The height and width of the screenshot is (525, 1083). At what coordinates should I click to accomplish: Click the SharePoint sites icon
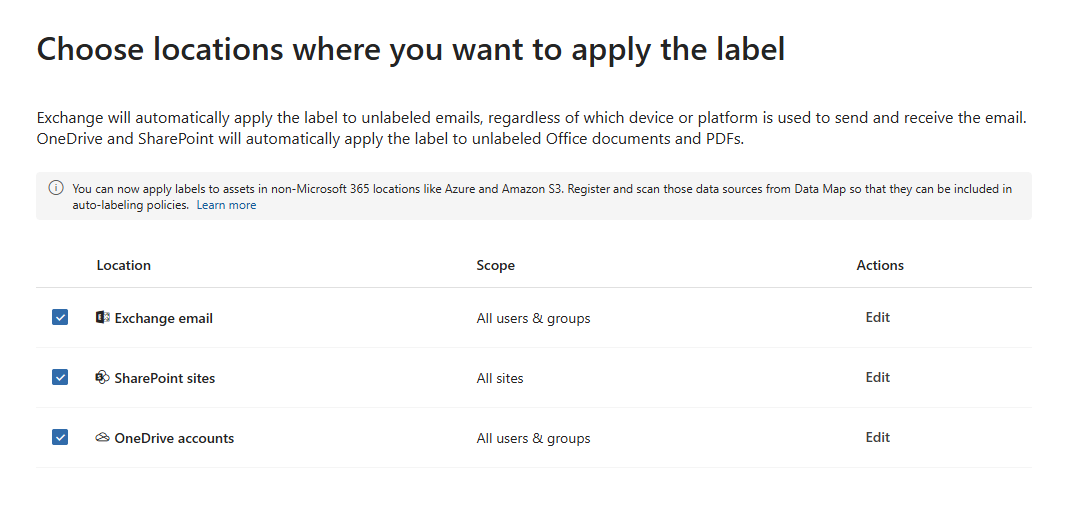103,378
